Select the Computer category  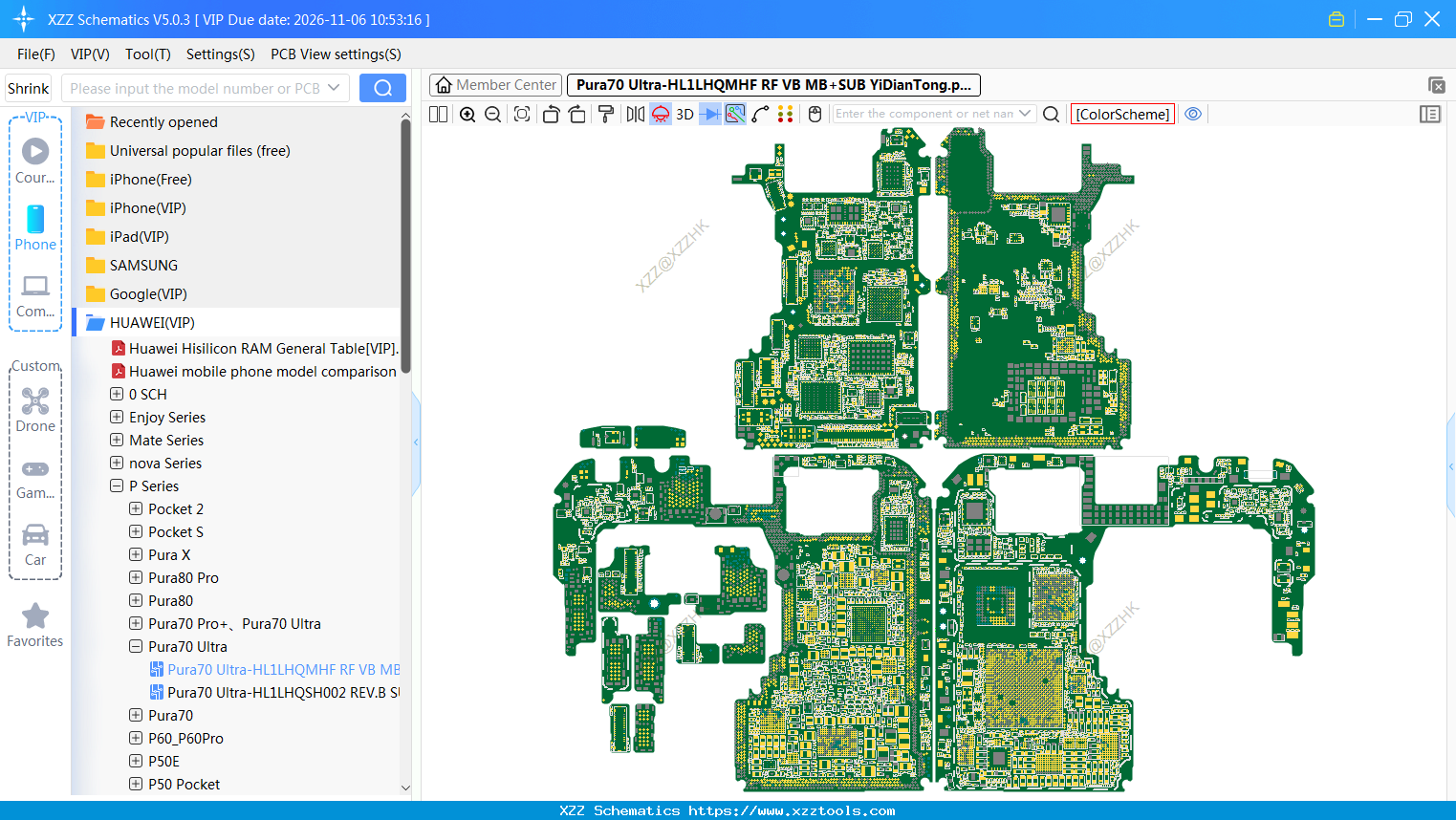[x=35, y=295]
